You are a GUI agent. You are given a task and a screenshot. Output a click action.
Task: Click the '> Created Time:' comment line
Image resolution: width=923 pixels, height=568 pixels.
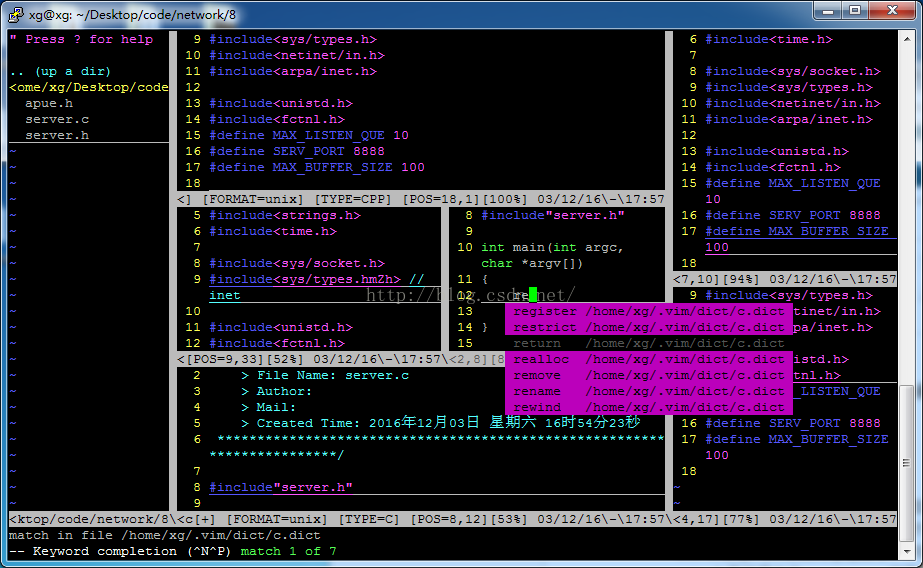pos(440,423)
